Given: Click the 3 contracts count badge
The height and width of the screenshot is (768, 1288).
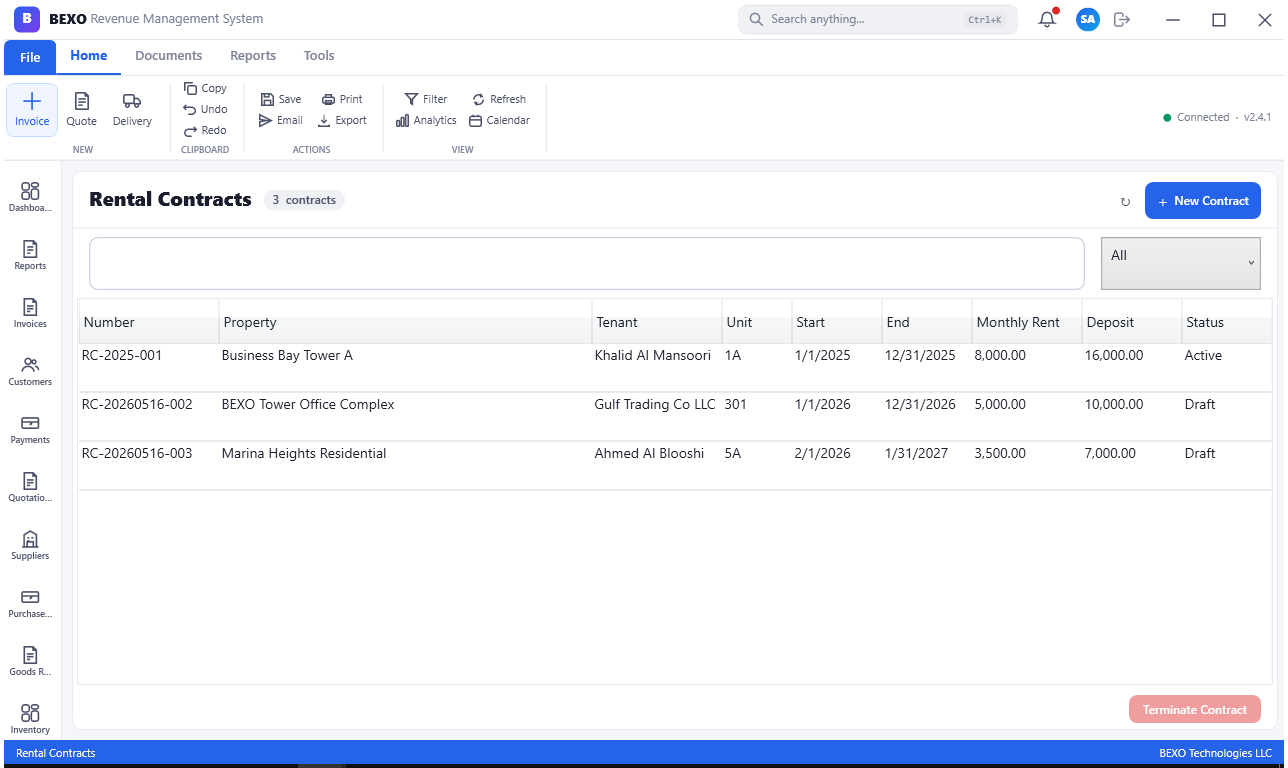Looking at the screenshot, I should [x=304, y=200].
